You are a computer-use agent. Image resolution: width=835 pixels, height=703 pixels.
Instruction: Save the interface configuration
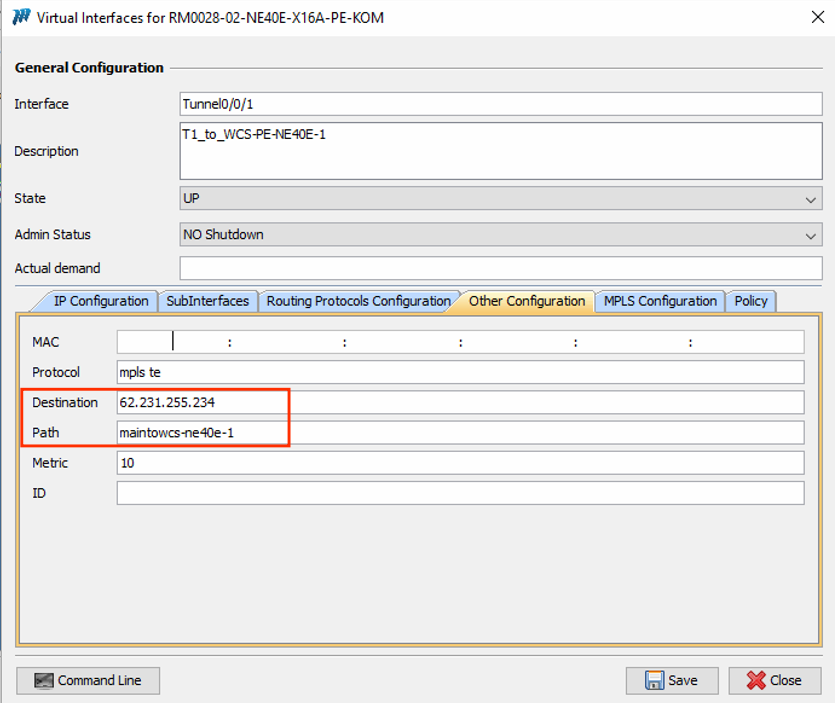click(672, 680)
